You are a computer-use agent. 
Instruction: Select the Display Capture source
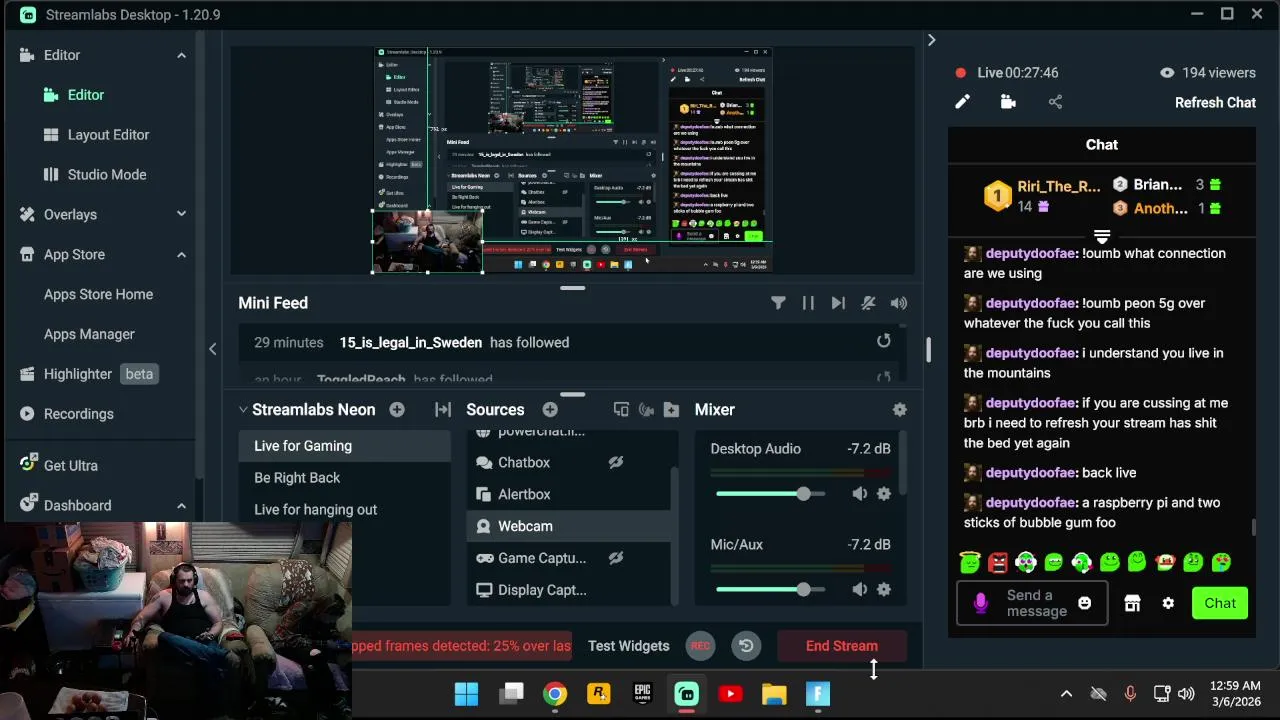point(569,590)
